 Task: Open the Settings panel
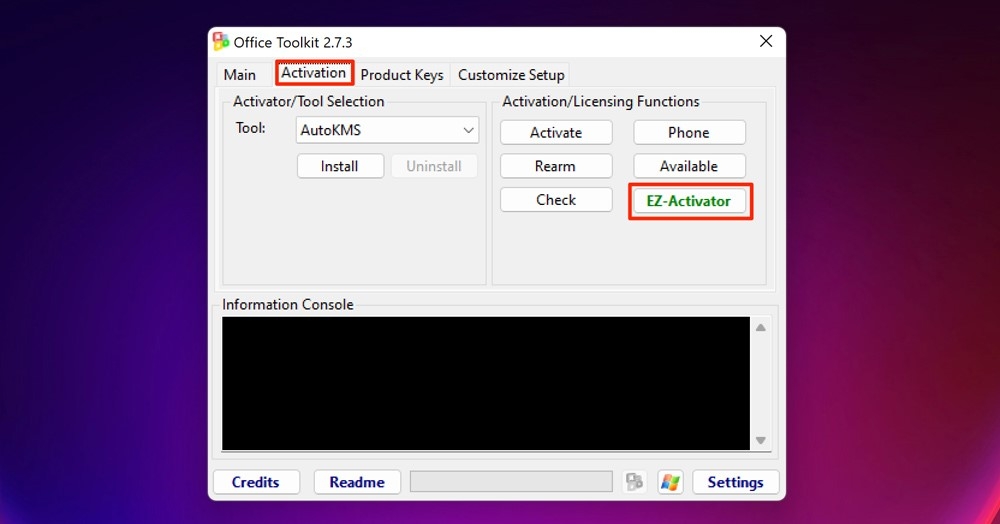coord(735,482)
